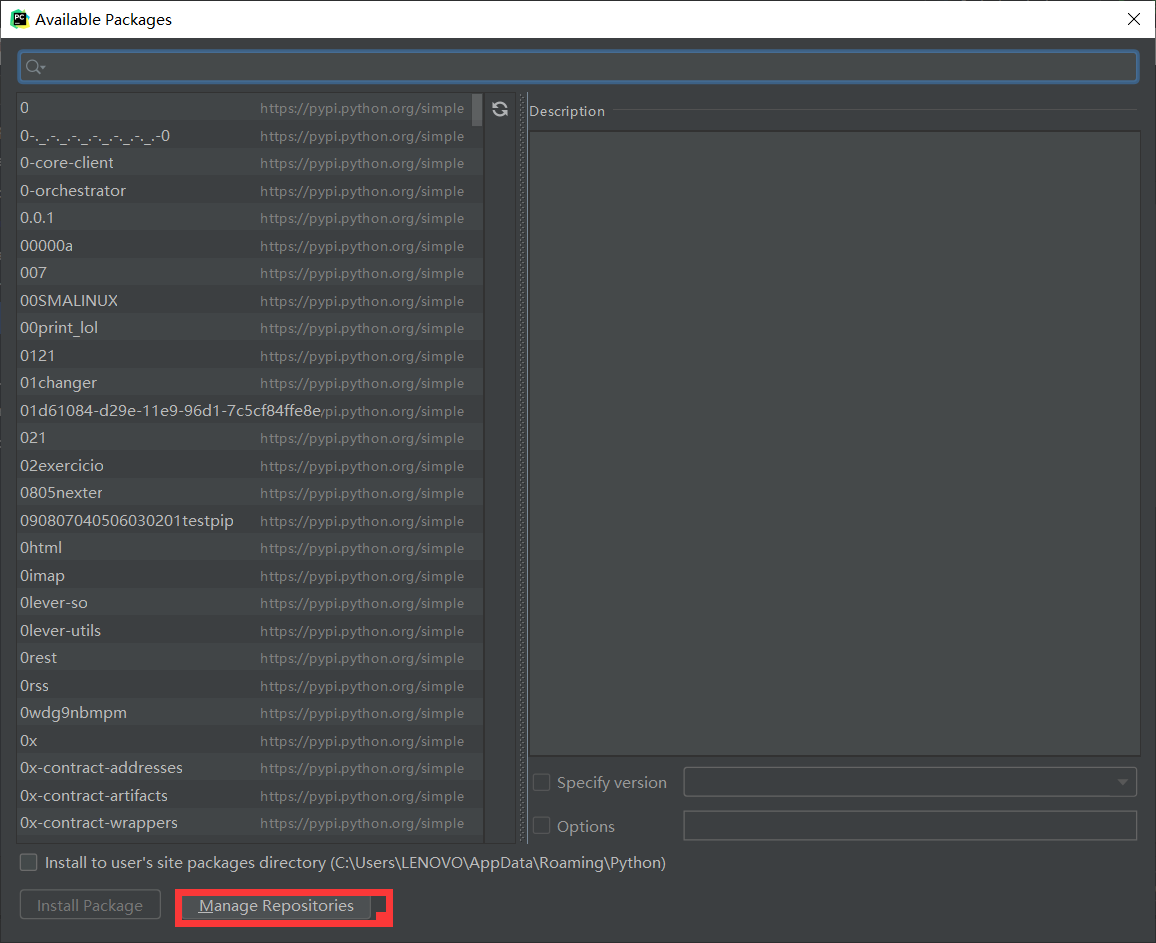The image size is (1156, 943).
Task: Click the PyCharm logo in title bar
Action: click(x=19, y=19)
